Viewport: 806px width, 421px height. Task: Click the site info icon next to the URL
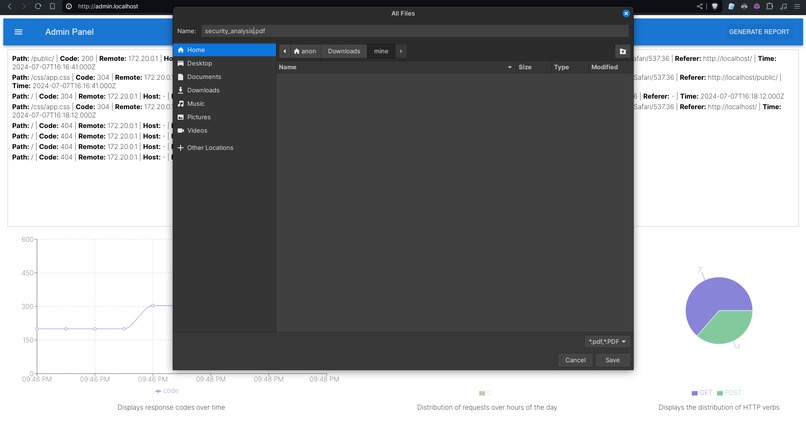(x=69, y=6)
